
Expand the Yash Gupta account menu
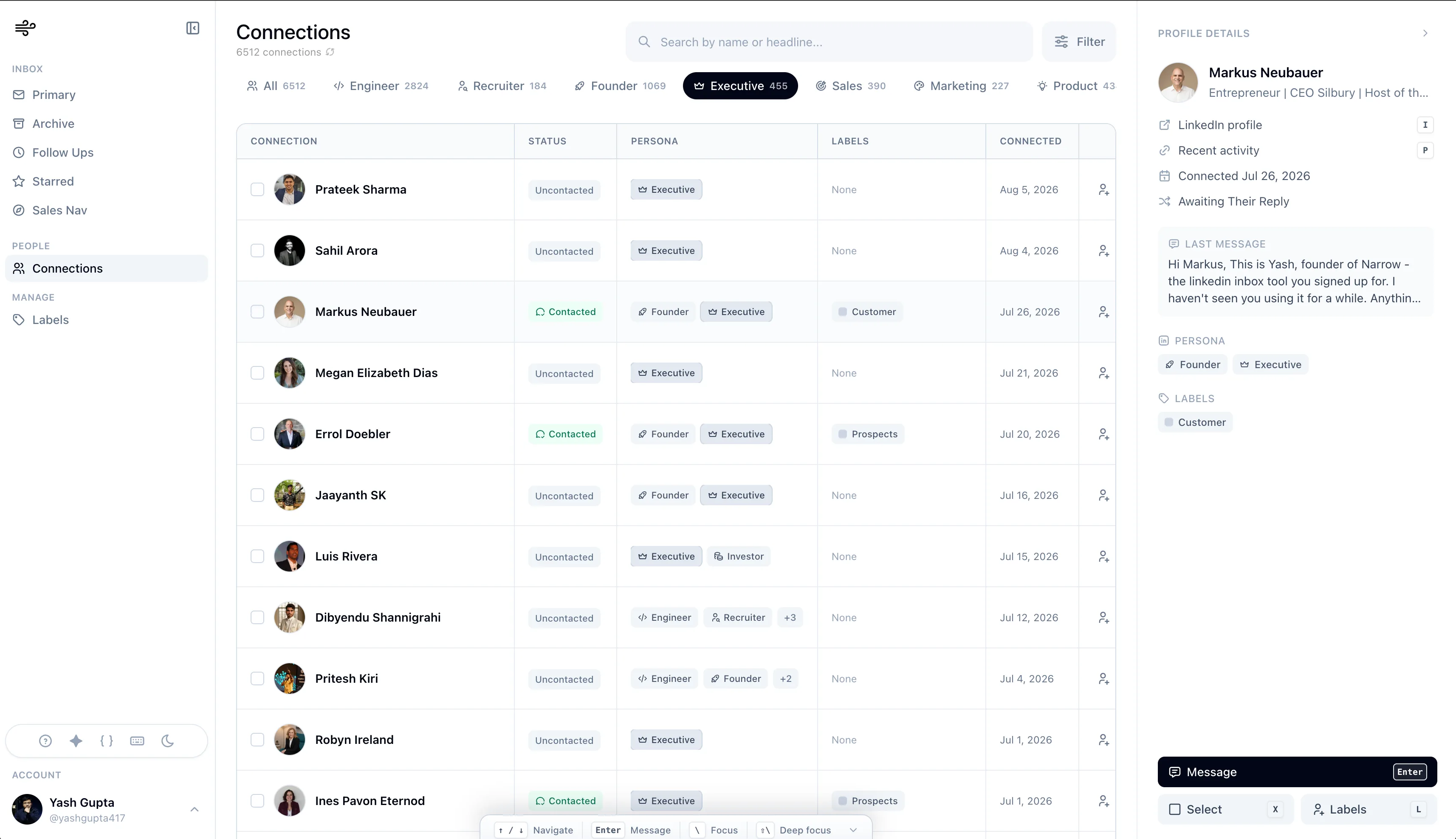[194, 809]
